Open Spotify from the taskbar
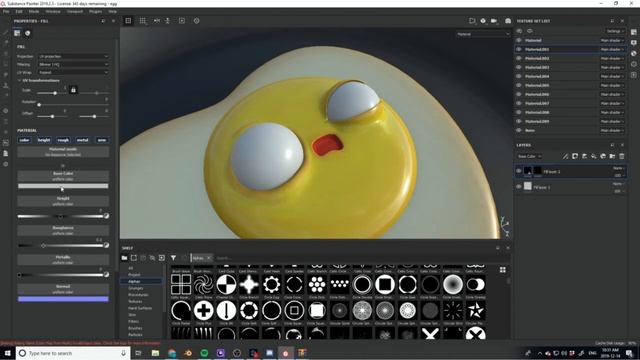Viewport: 640px width, 360px height. point(204,353)
